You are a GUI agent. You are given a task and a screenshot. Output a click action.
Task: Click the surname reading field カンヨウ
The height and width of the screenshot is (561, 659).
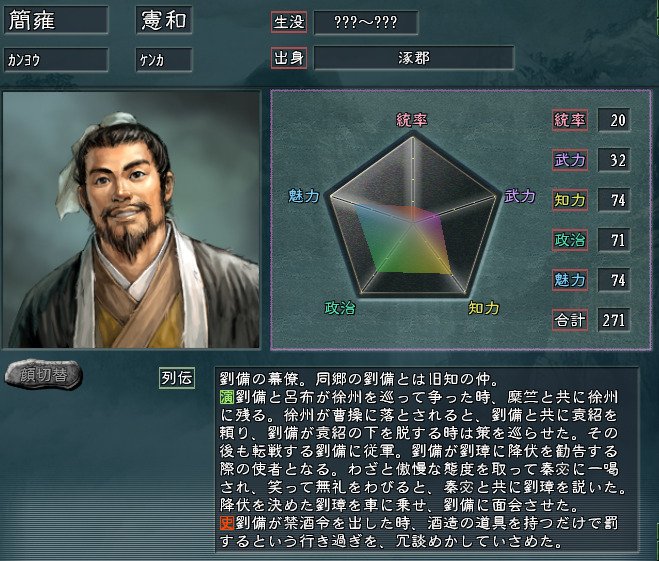click(x=56, y=60)
